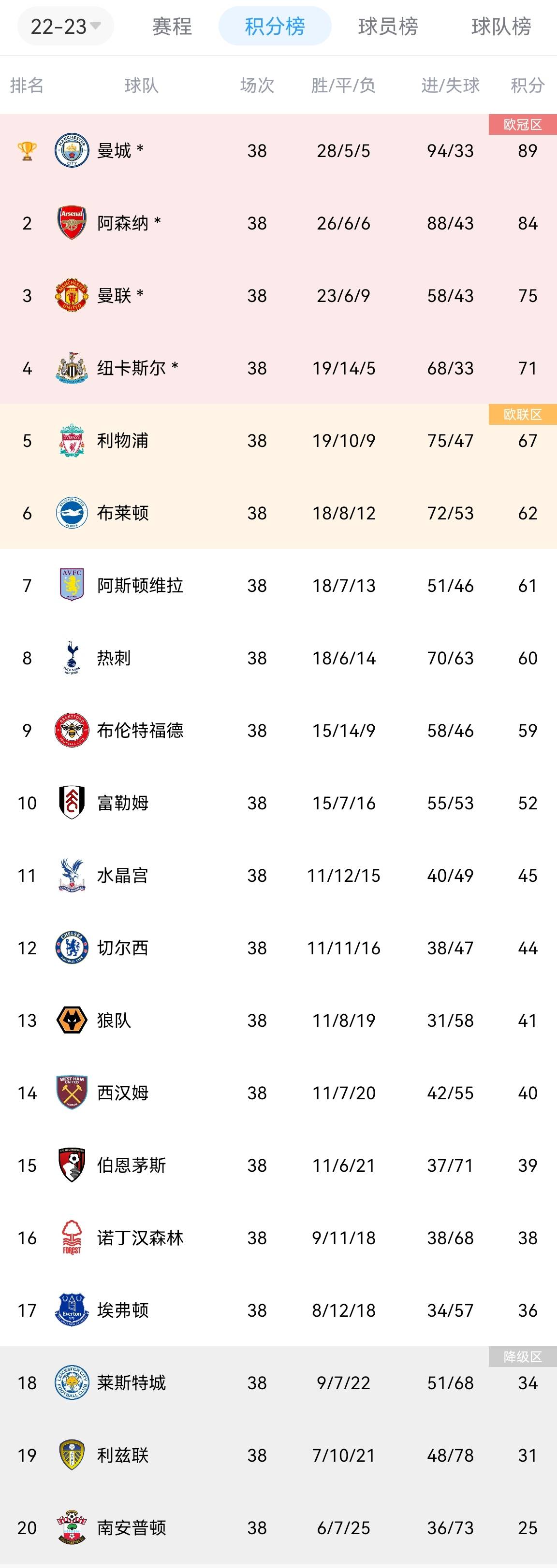Open the 诺丁汉森林 team page
This screenshot has width=557, height=1568.
coord(140,1237)
